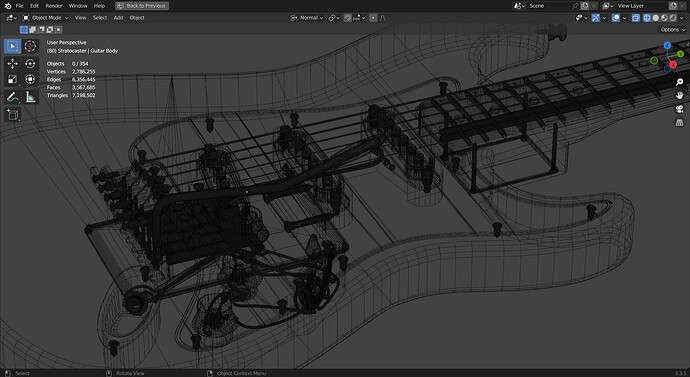Open the shading options dropdown arrow
Screen dimensions: 690x377
682,18
